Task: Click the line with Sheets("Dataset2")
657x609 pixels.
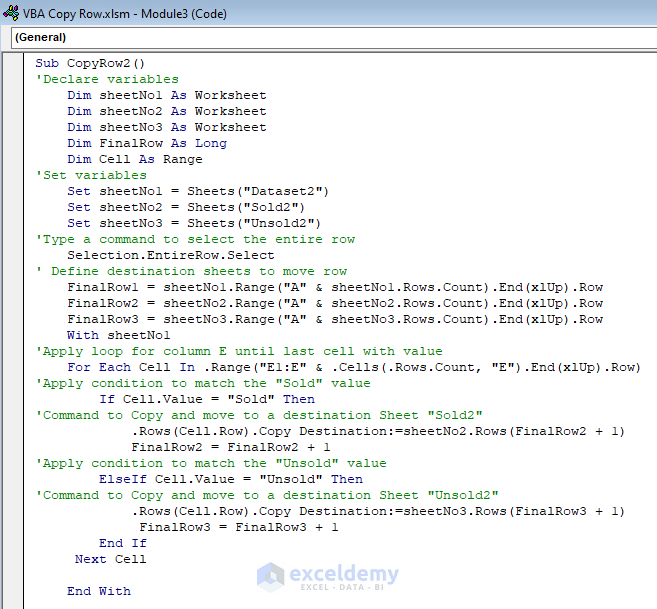Action: 198,191
